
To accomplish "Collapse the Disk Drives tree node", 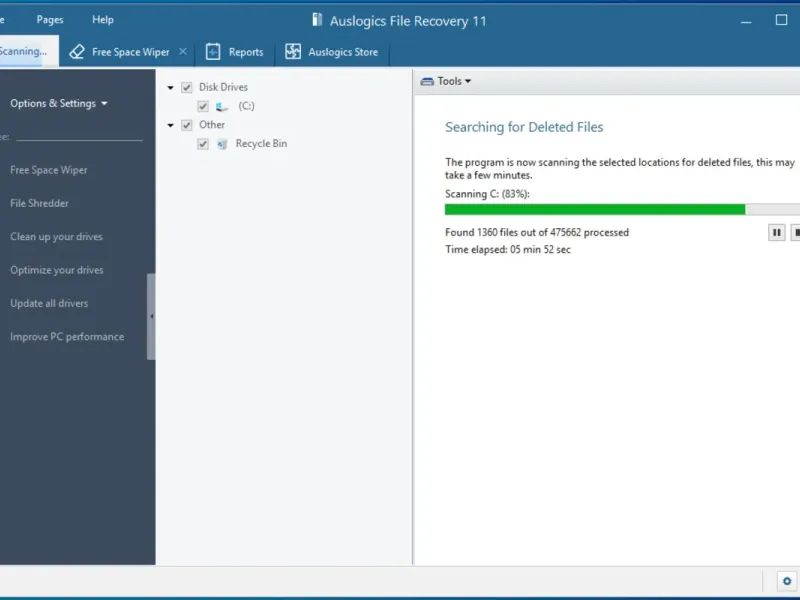I will tap(171, 88).
